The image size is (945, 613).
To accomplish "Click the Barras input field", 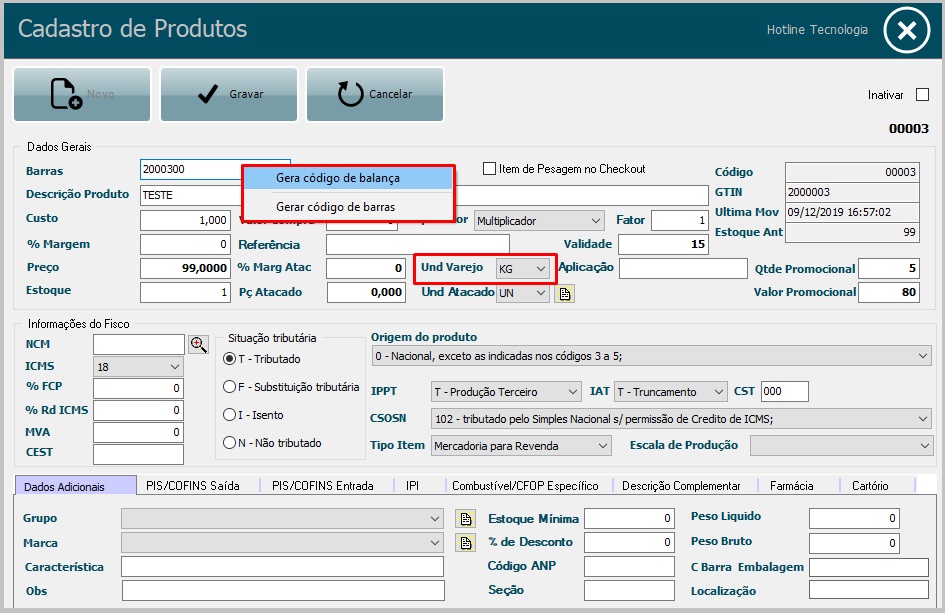I will (191, 169).
